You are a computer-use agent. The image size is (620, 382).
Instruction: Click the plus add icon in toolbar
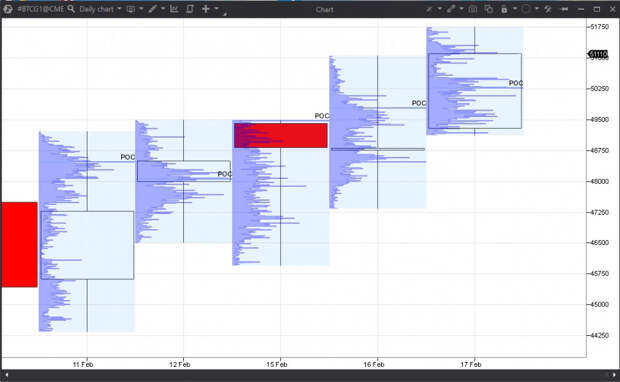tap(206, 9)
